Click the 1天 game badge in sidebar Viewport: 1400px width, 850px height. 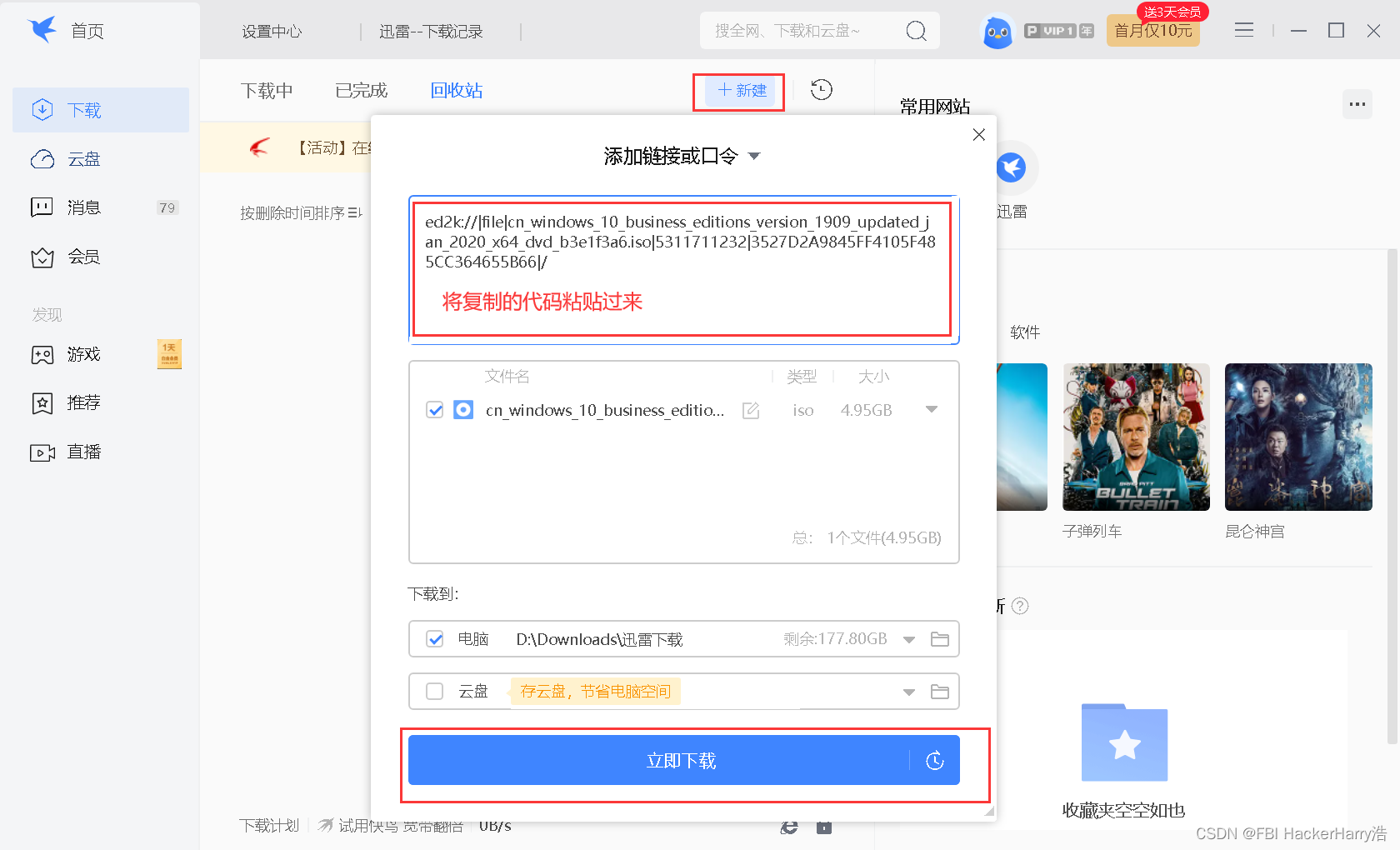[x=169, y=354]
